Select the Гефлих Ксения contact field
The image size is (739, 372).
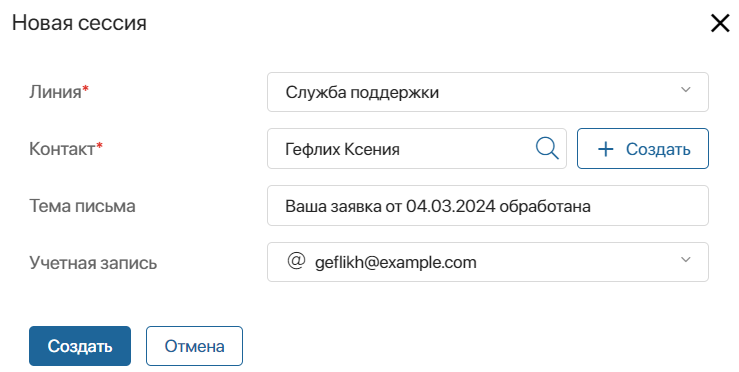click(x=417, y=149)
